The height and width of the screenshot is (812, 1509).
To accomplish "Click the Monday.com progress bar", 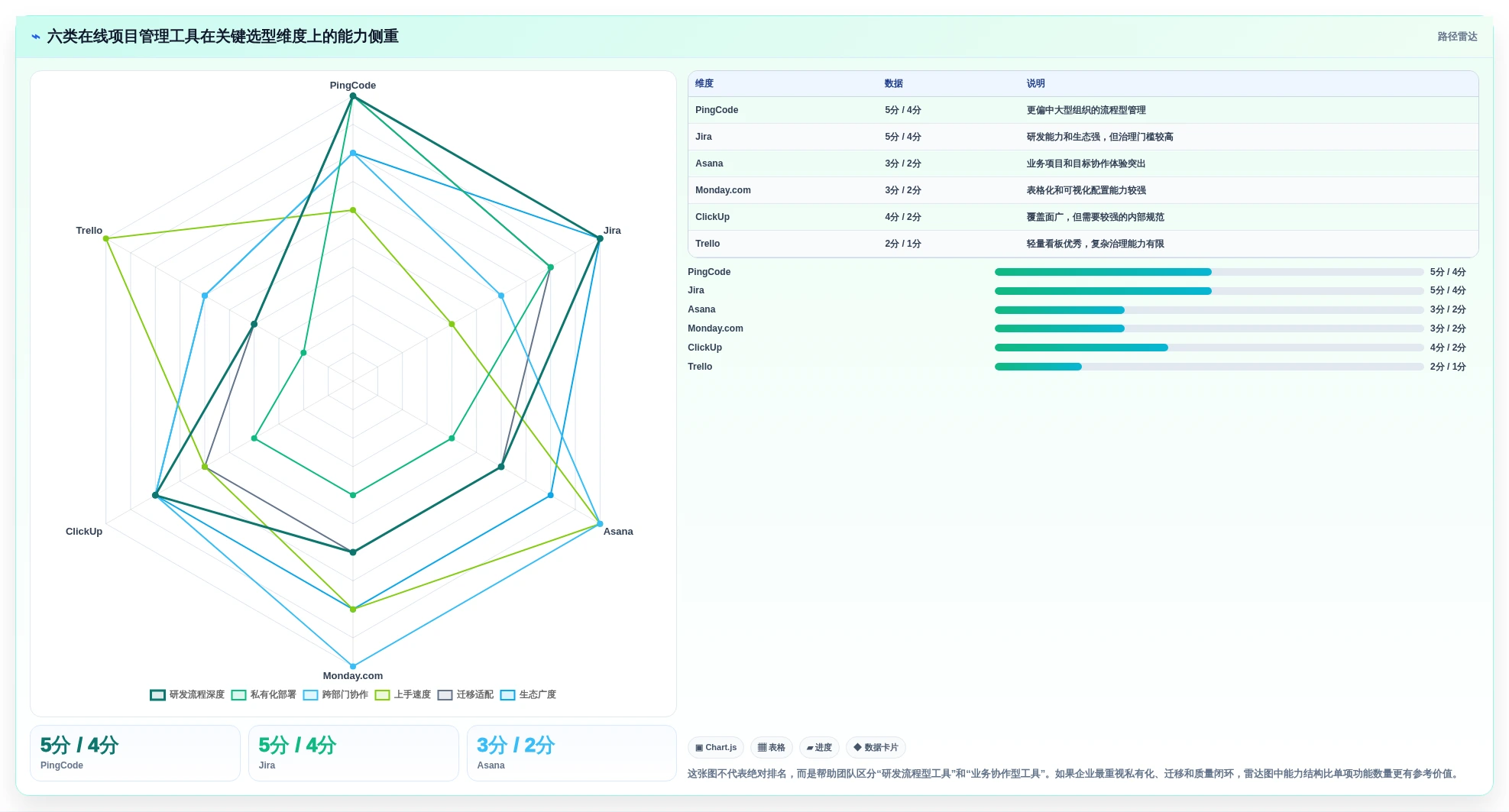I will click(x=1209, y=328).
